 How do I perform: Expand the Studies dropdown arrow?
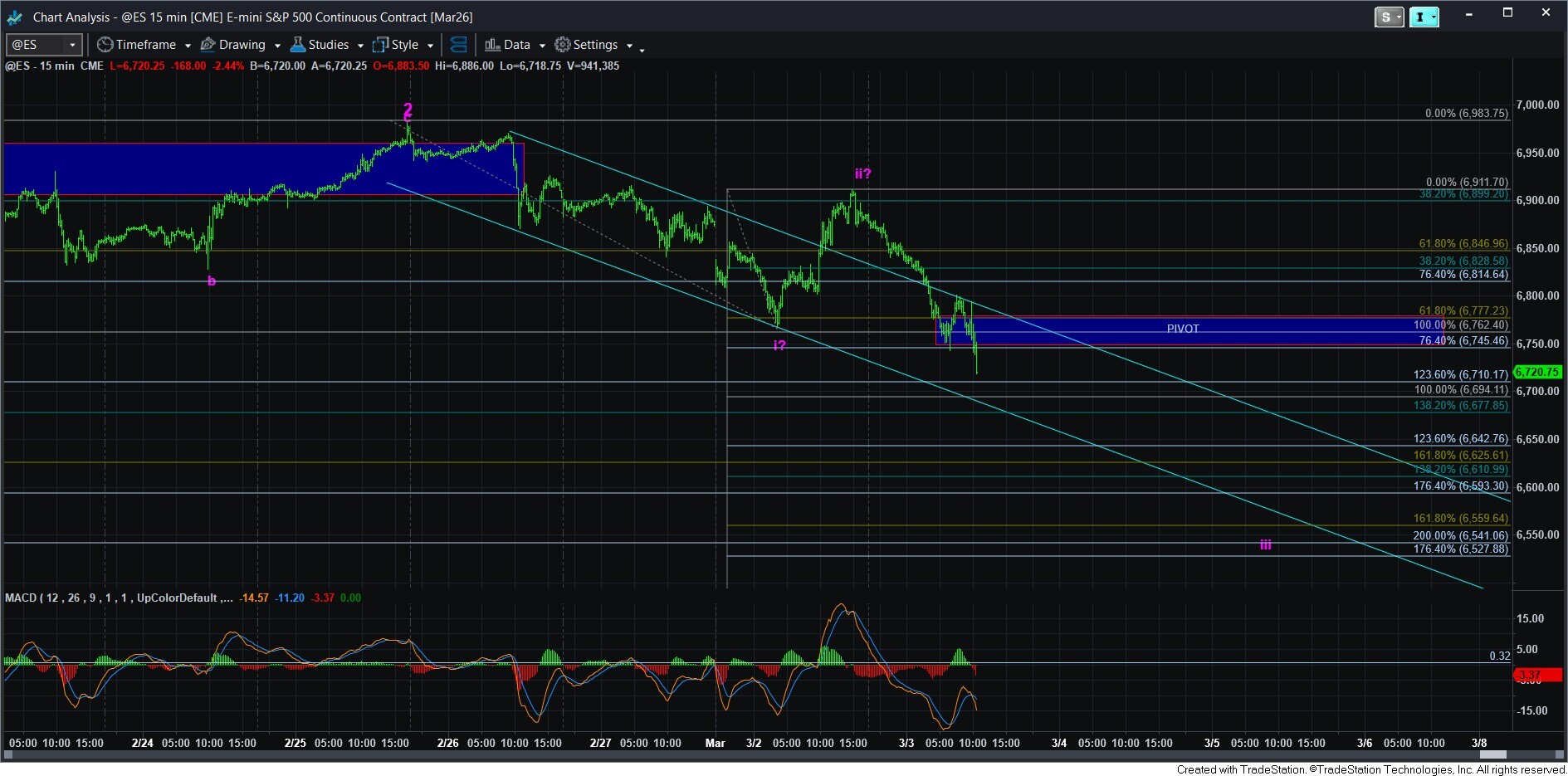point(360,46)
